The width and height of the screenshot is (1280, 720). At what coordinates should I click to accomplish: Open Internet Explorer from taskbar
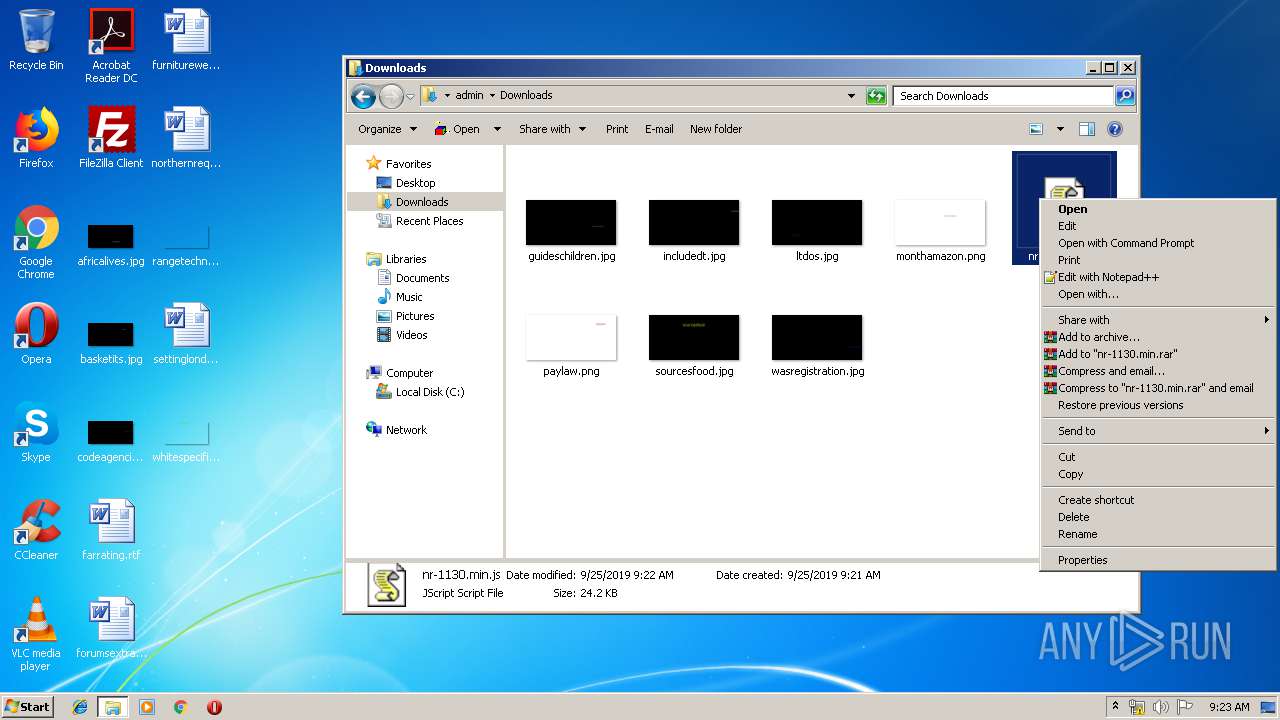point(80,707)
